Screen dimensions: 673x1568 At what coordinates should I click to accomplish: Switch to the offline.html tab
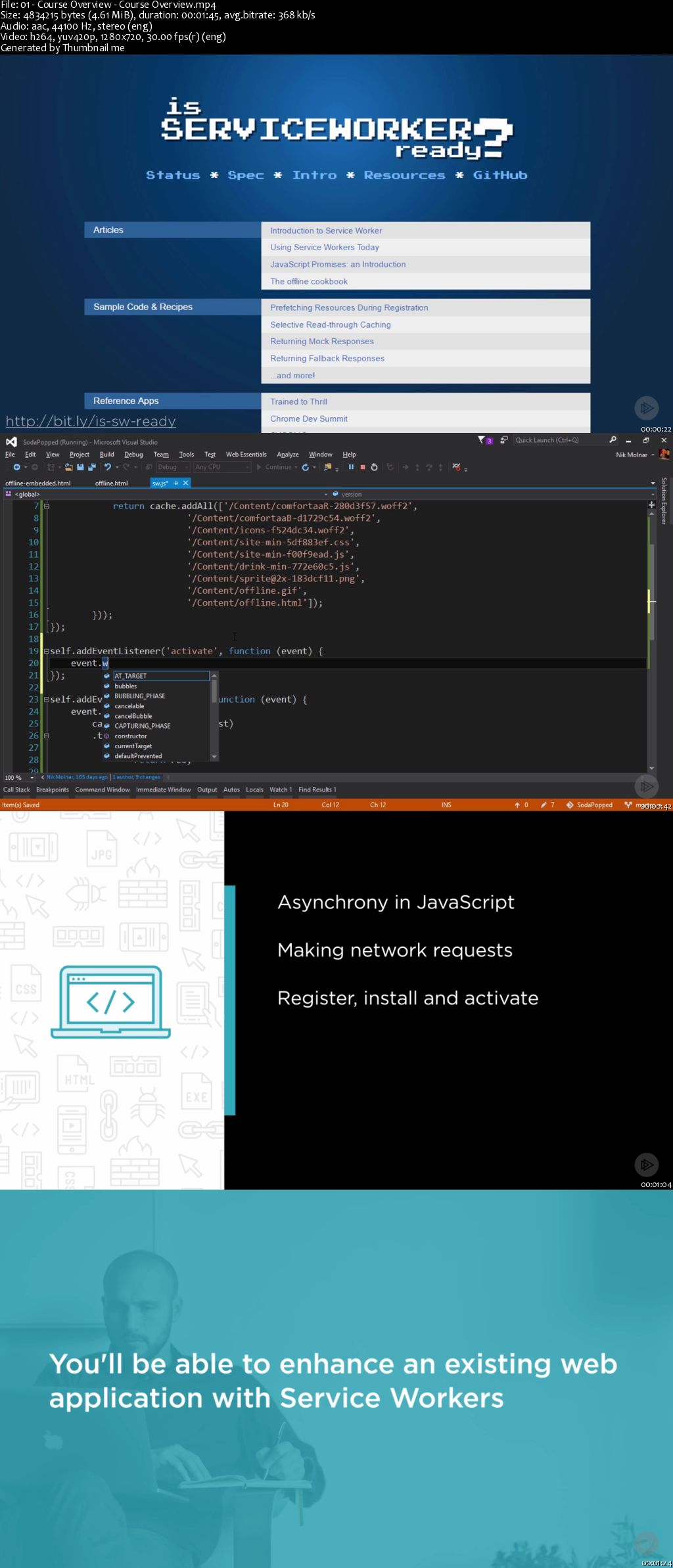(112, 483)
